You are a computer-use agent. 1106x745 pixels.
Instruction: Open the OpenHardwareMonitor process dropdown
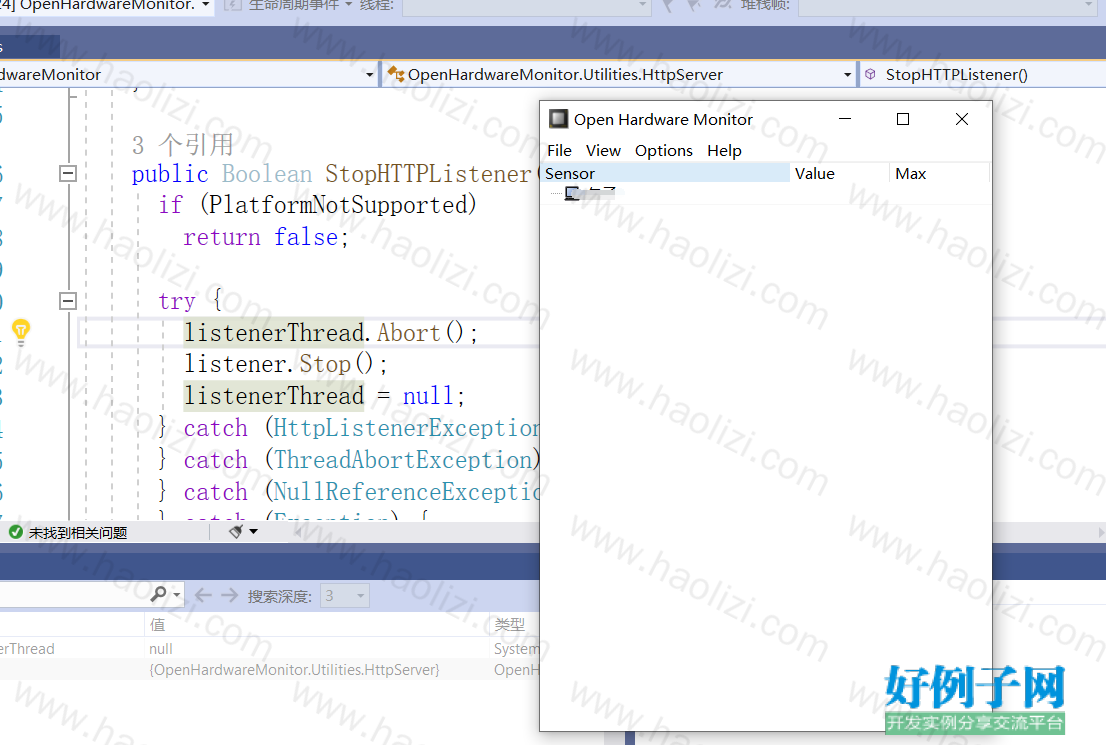[x=205, y=5]
